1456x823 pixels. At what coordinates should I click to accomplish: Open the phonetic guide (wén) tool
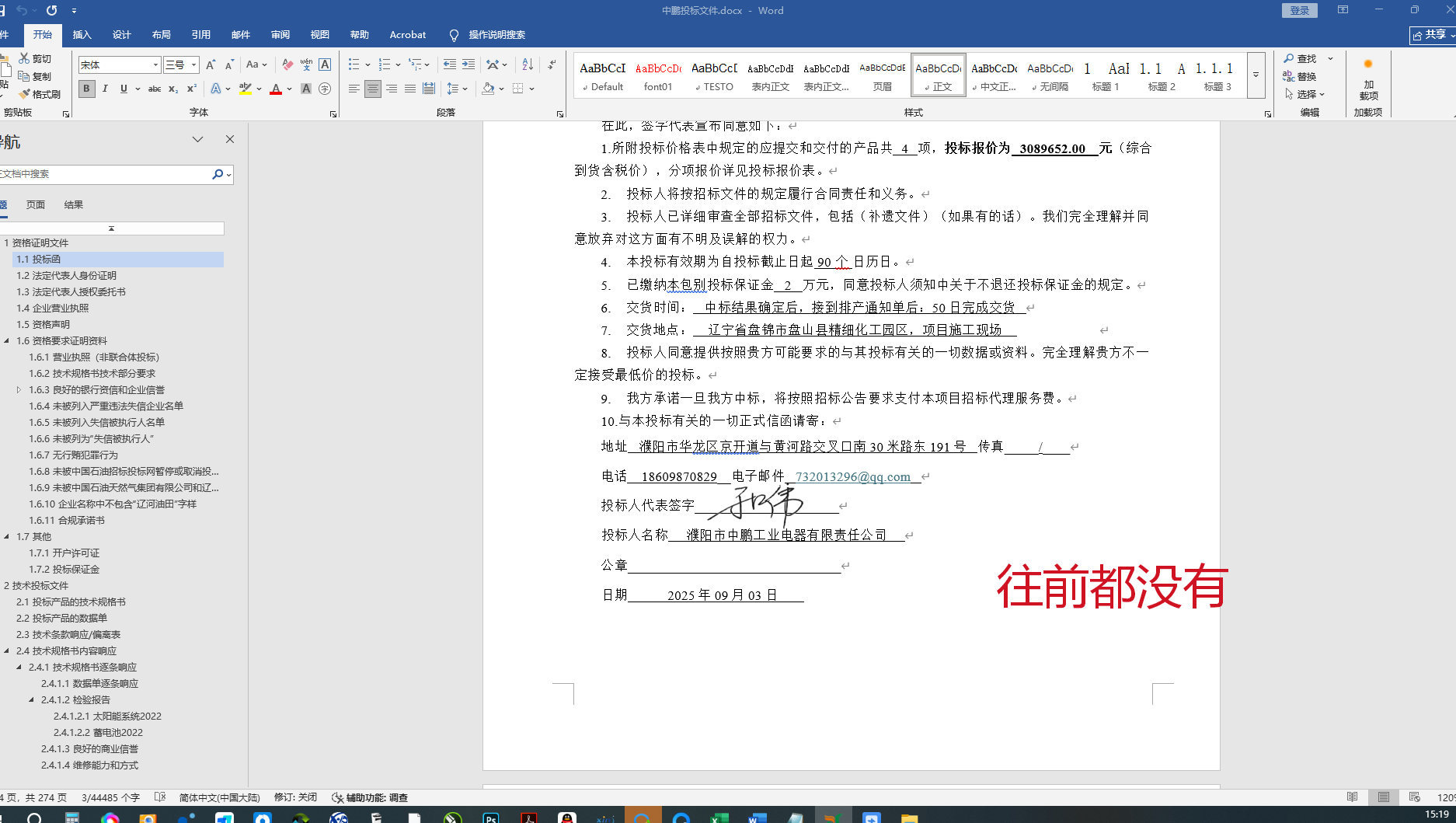(x=306, y=65)
